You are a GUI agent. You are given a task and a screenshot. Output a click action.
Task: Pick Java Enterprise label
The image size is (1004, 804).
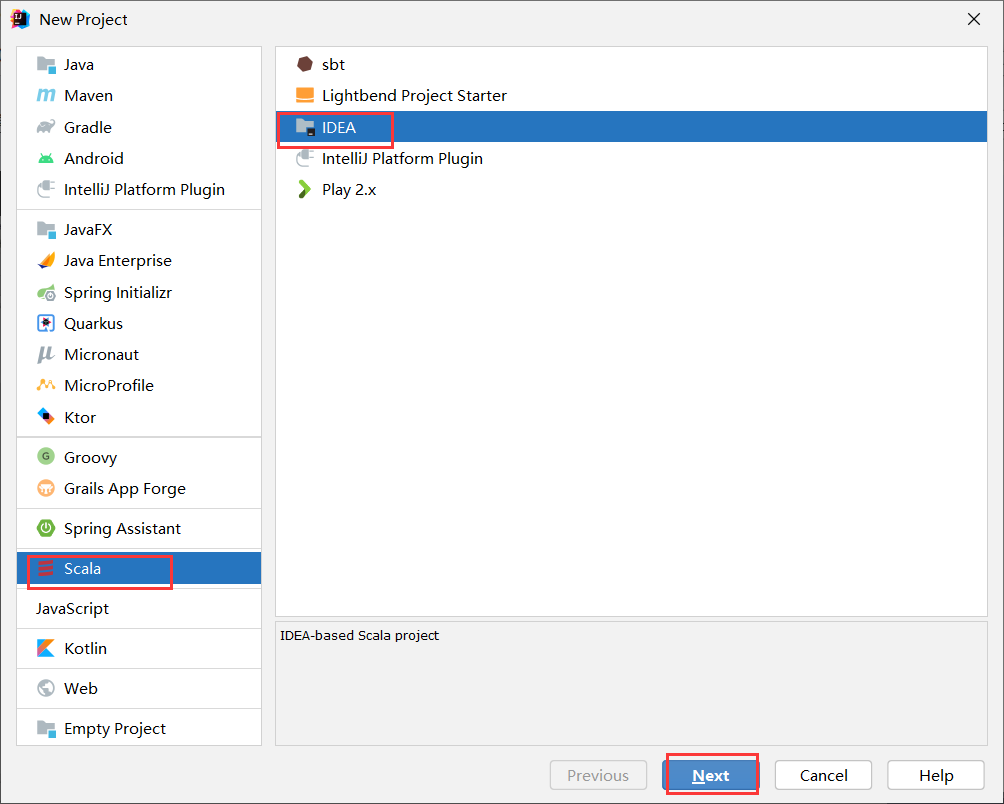(118, 261)
